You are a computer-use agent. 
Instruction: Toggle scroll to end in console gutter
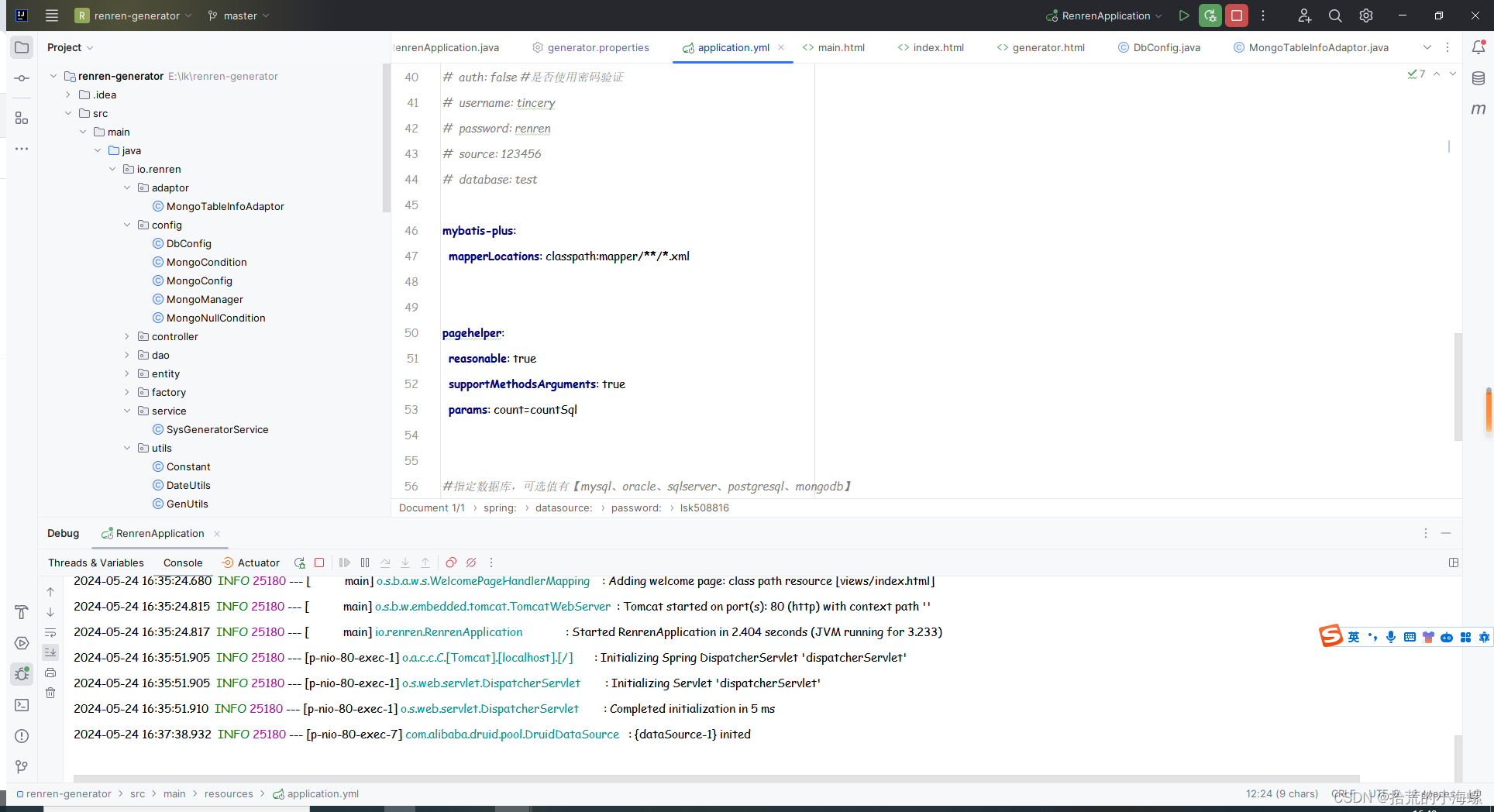(50, 652)
